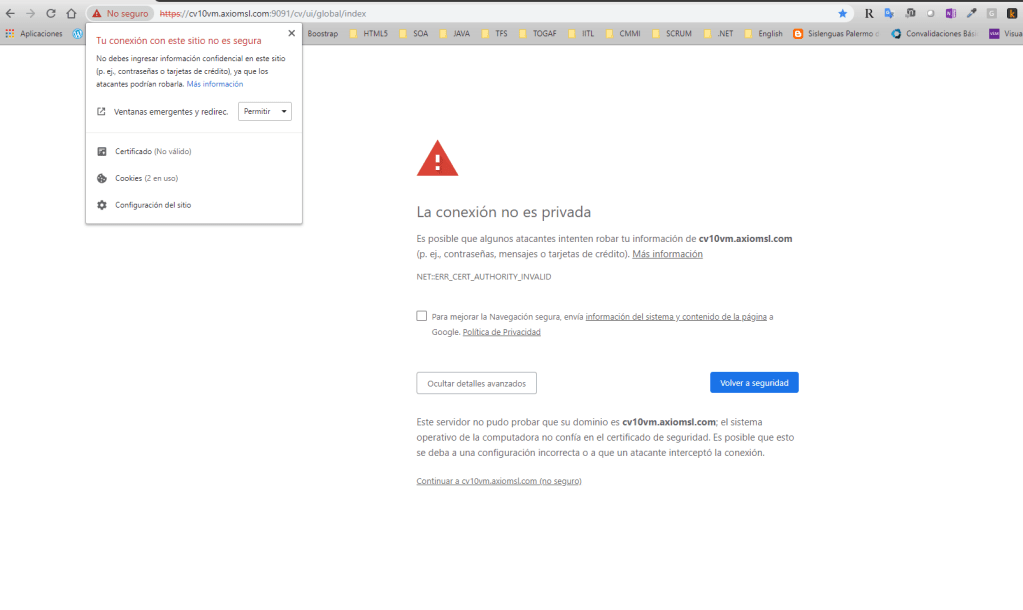Open Configuración del sitio

[152, 205]
